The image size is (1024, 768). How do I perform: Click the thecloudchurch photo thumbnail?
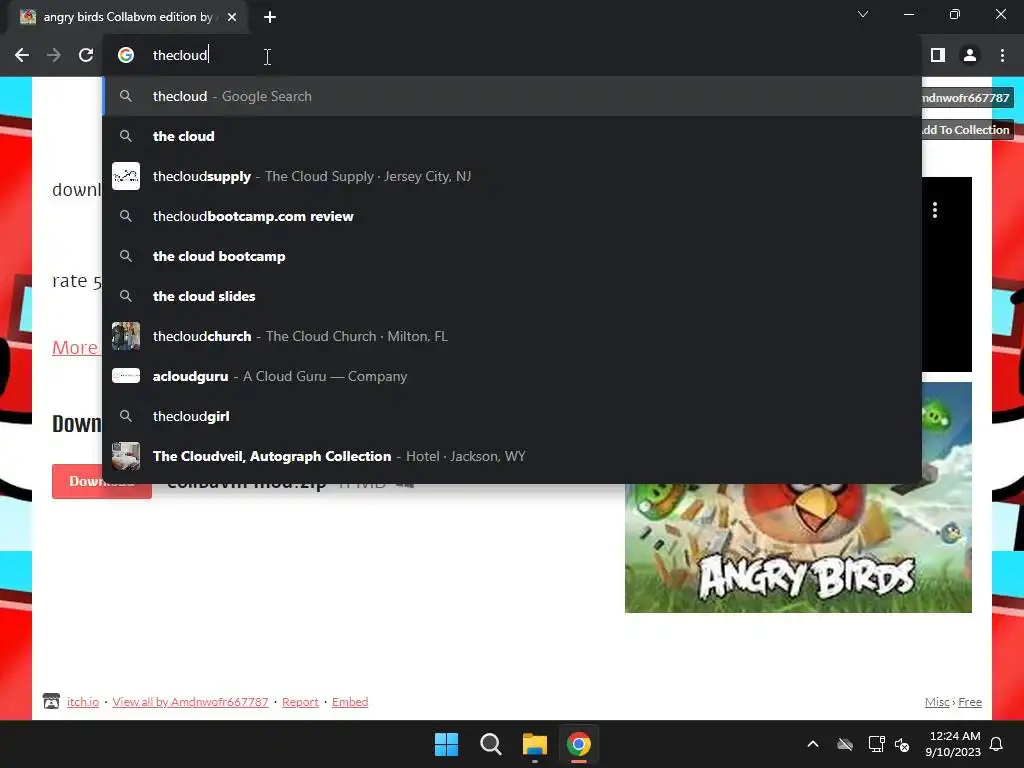(x=126, y=336)
